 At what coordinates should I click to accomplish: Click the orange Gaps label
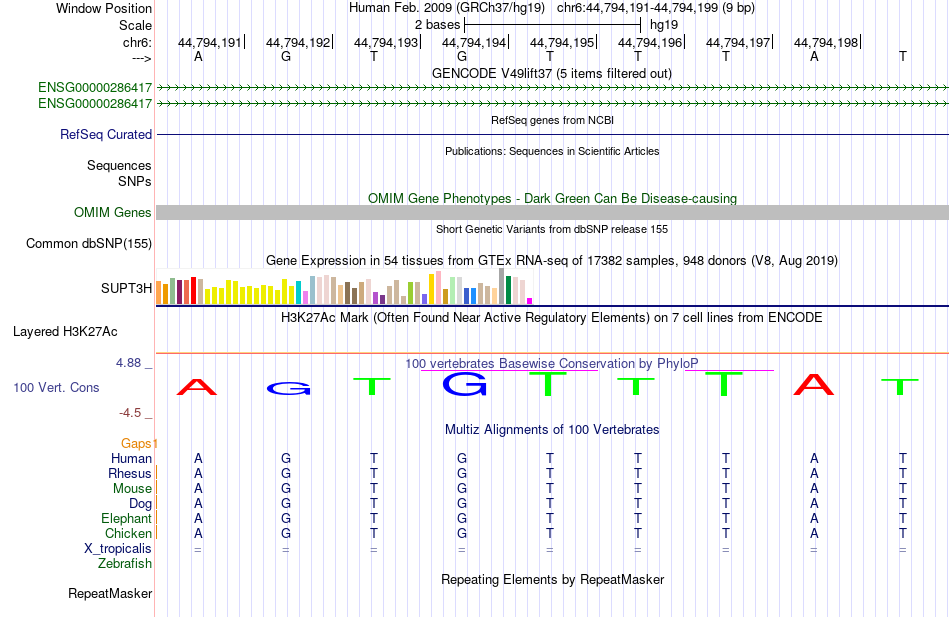click(136, 444)
